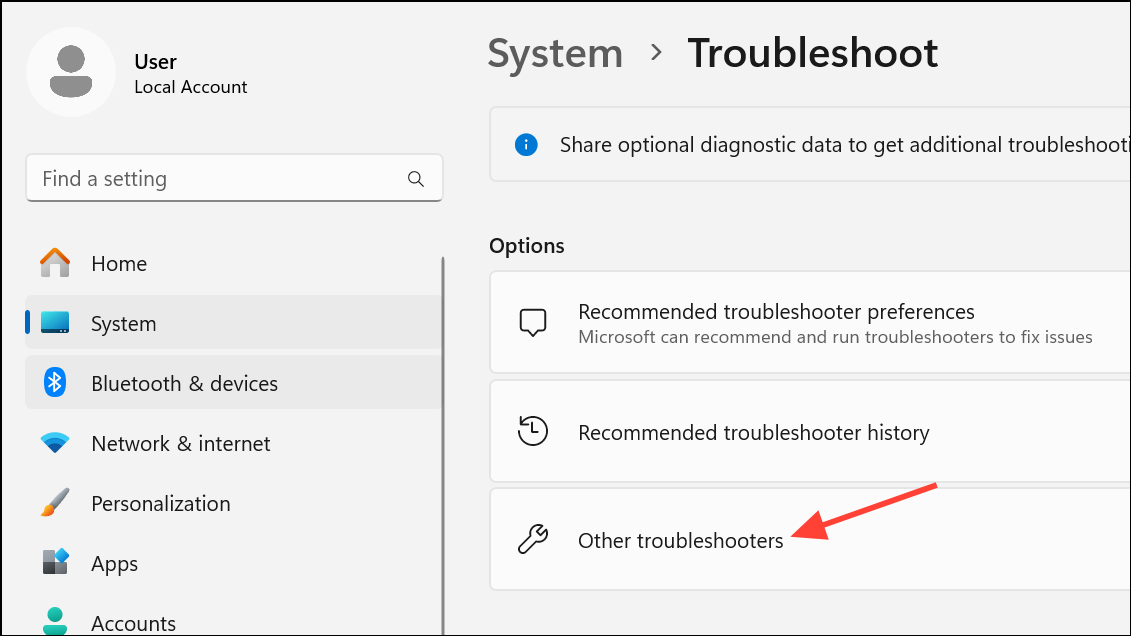Viewport: 1131px width, 636px height.
Task: Click the Bluetooth icon in sidebar
Action: tap(55, 383)
